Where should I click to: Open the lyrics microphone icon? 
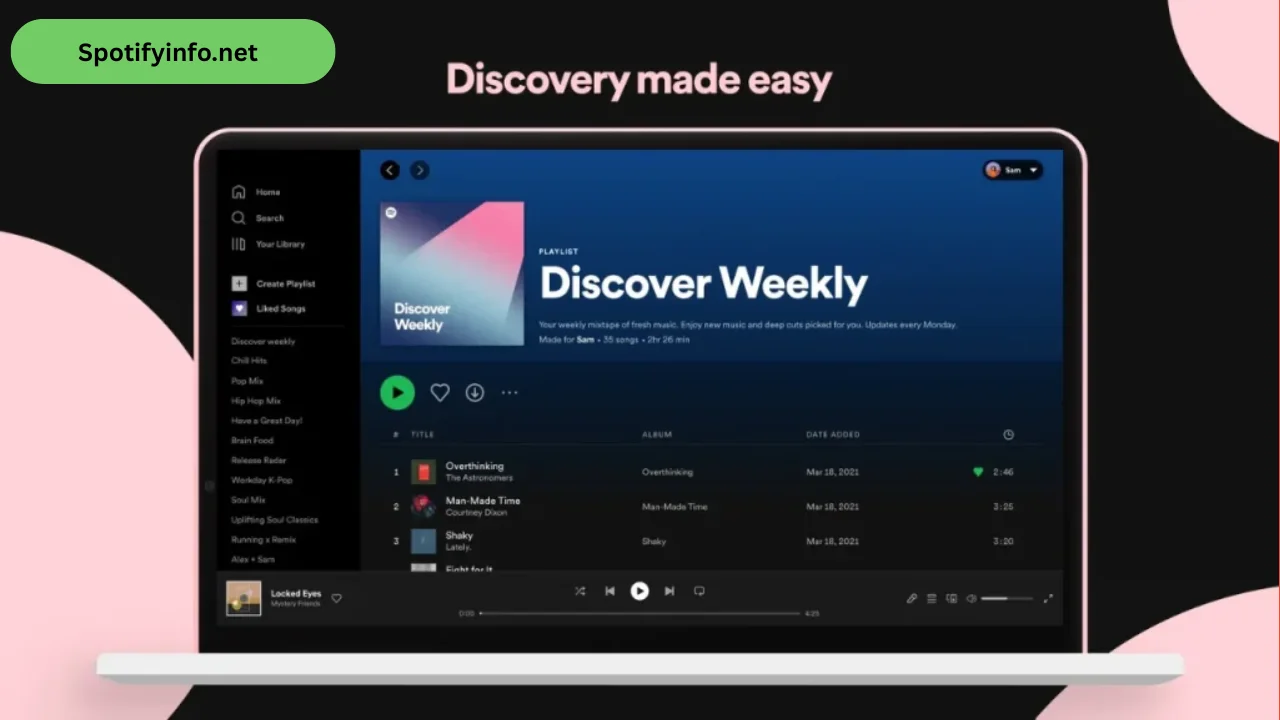(912, 598)
